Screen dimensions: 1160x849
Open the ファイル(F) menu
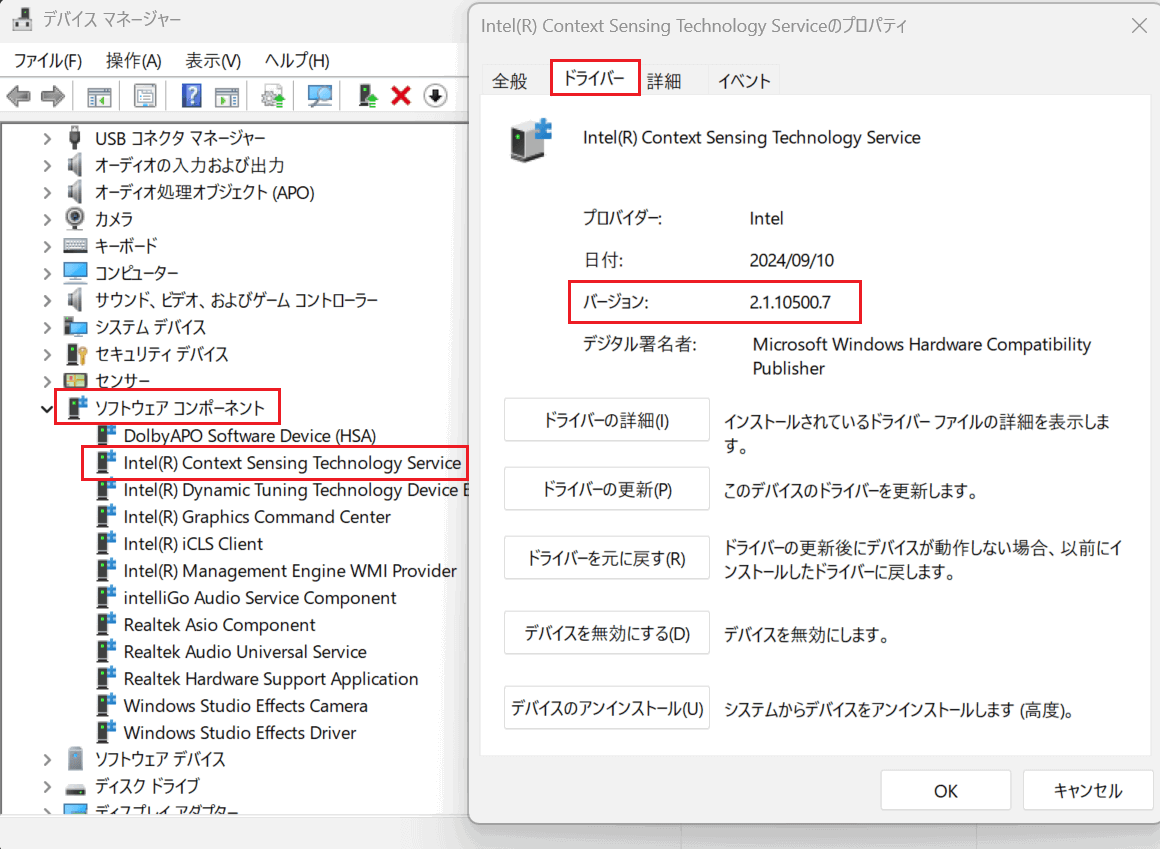click(x=48, y=61)
